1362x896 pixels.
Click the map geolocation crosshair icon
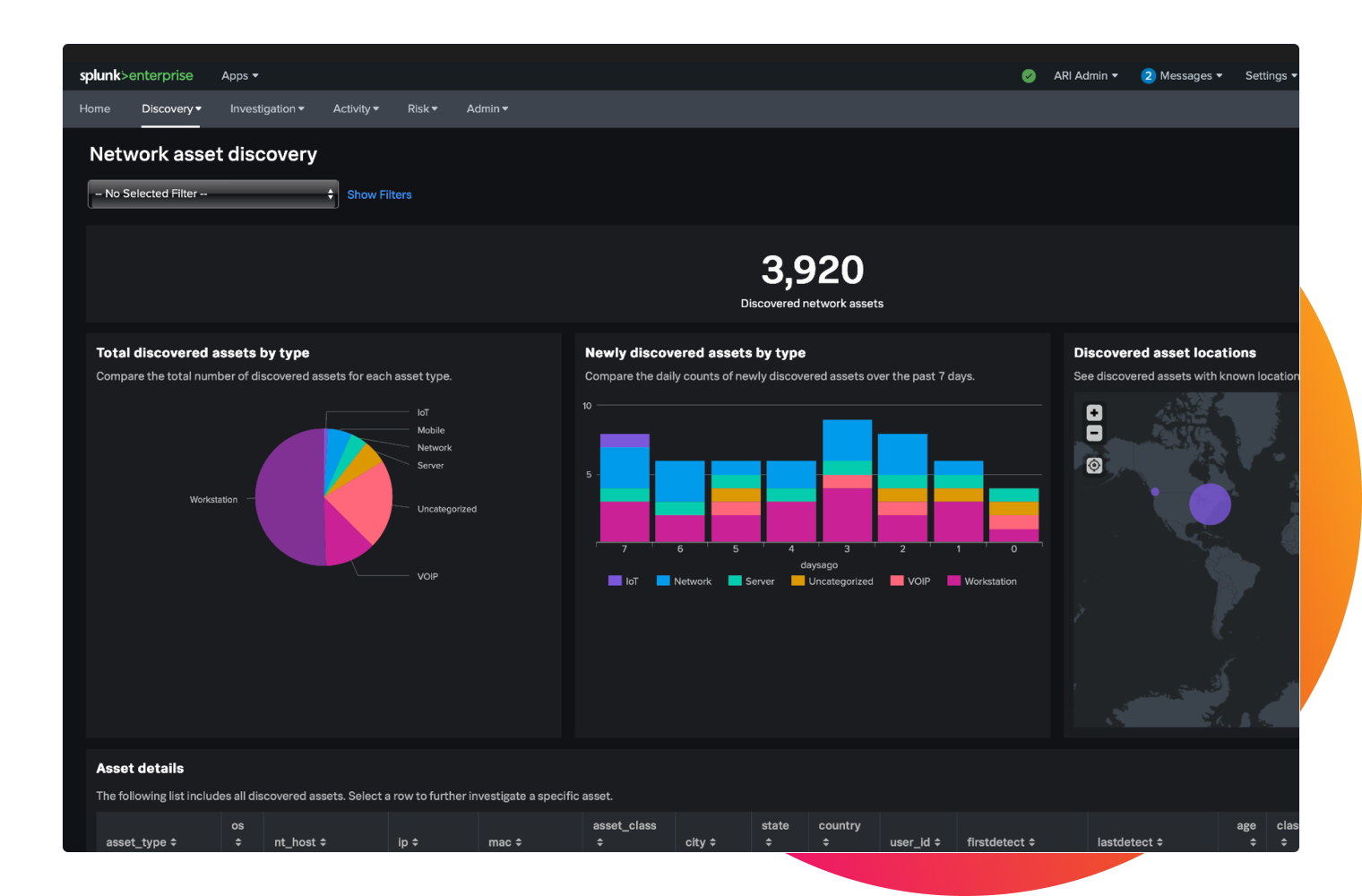(x=1093, y=465)
